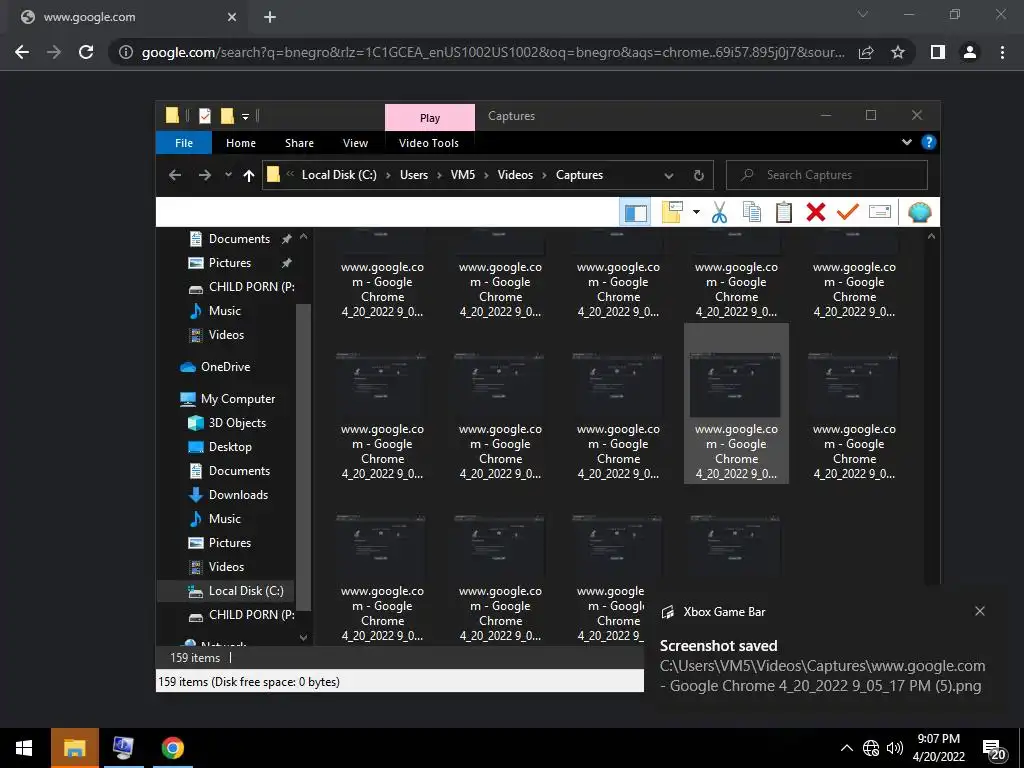
Task: Open OneDrive in the sidebar
Action: (225, 366)
